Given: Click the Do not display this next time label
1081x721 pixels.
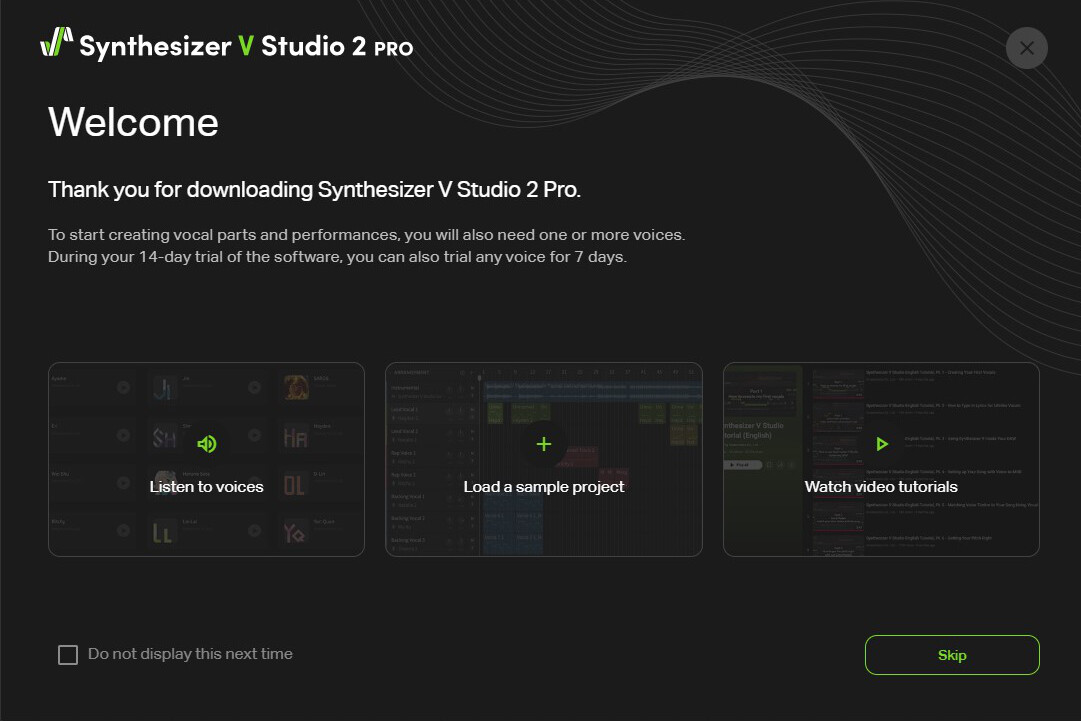Looking at the screenshot, I should point(190,653).
